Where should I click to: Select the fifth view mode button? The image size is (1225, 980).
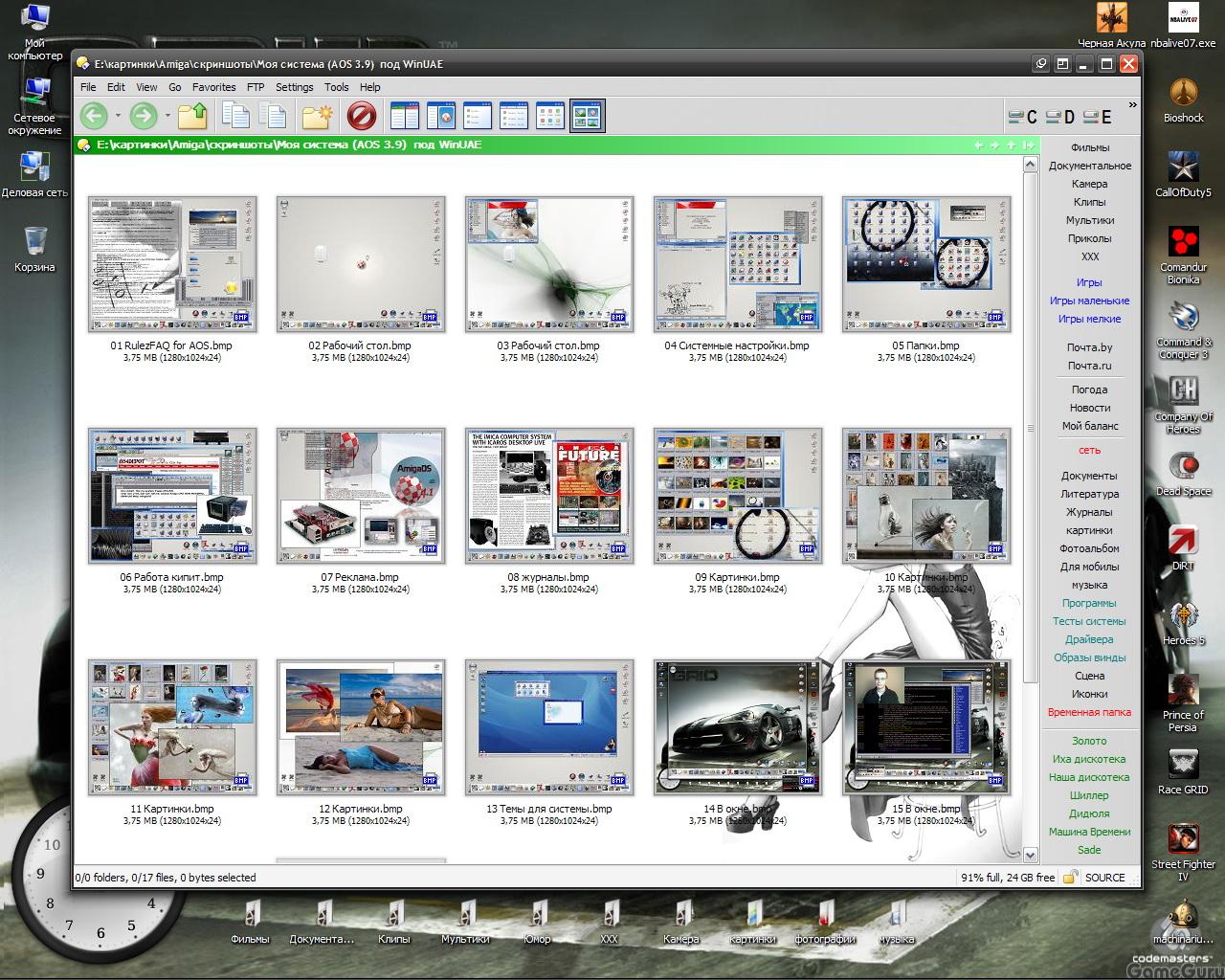550,117
